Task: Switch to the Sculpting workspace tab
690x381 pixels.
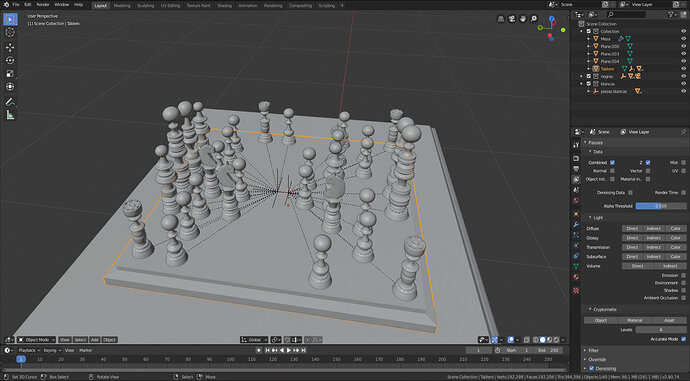Action: [145, 6]
